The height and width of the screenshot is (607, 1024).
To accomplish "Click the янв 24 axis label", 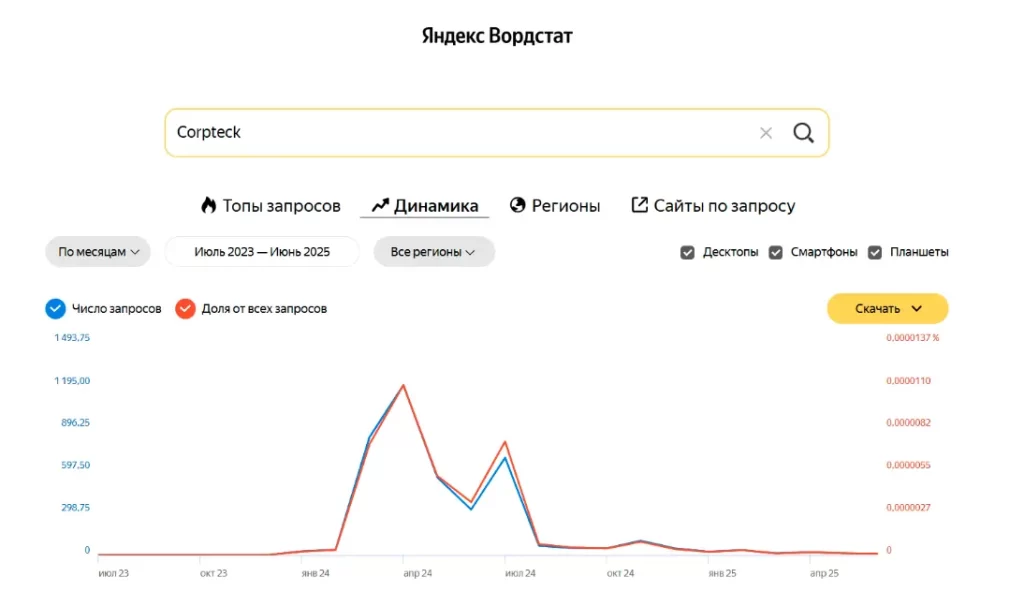I will [315, 573].
